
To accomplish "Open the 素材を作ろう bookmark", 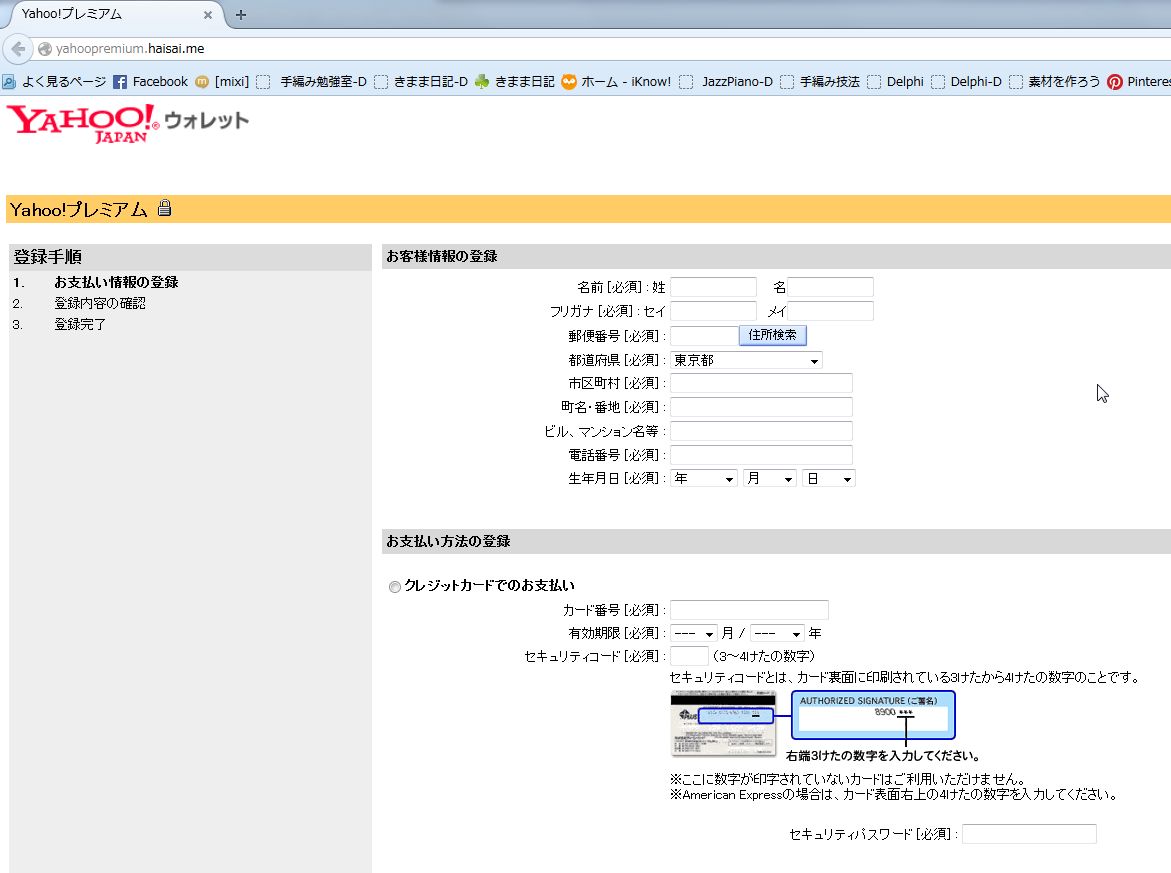I will point(1054,81).
